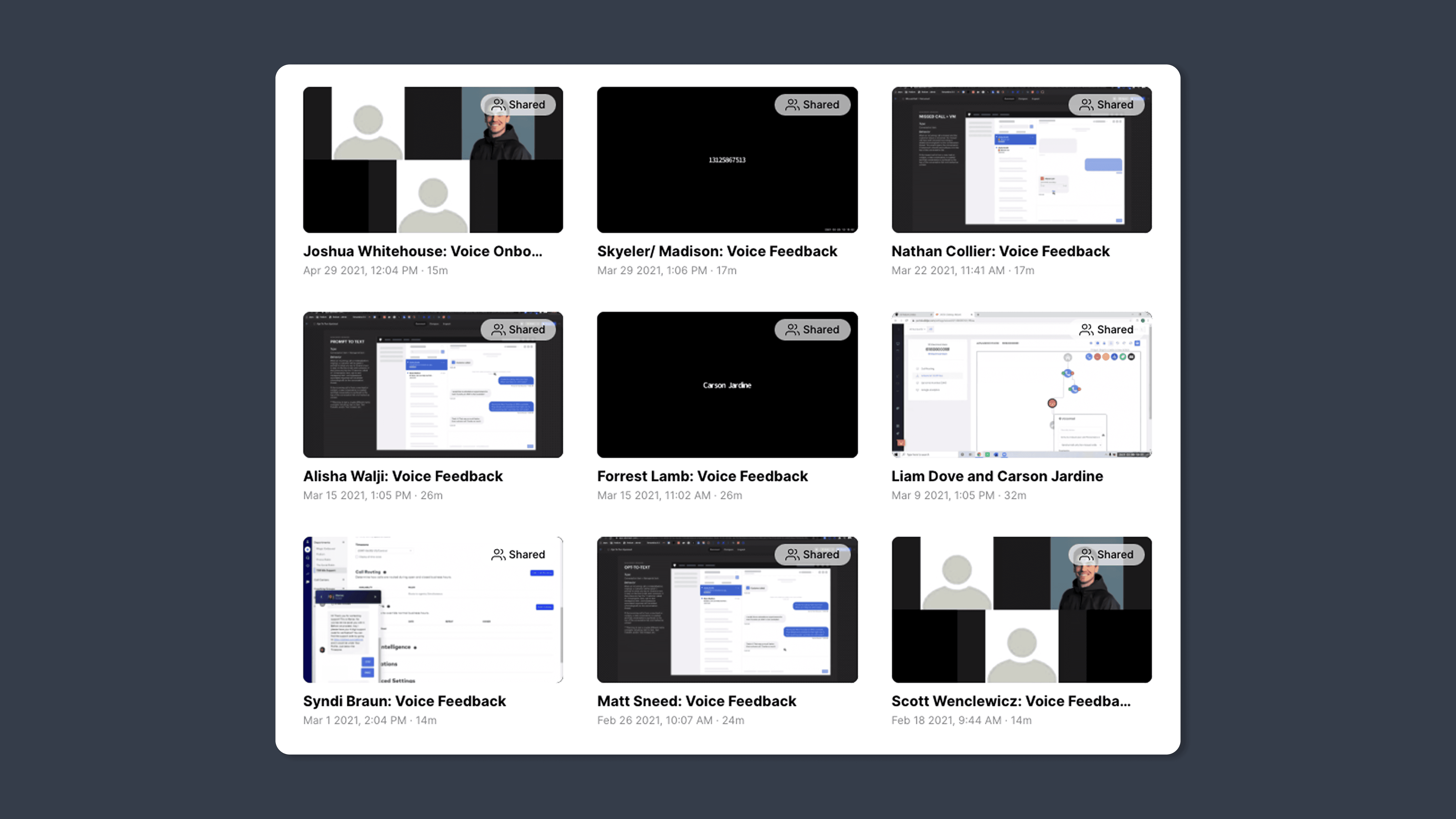Click title Scott Wenclewicz: Voice Feedback
Image resolution: width=1456 pixels, height=819 pixels.
click(1011, 701)
